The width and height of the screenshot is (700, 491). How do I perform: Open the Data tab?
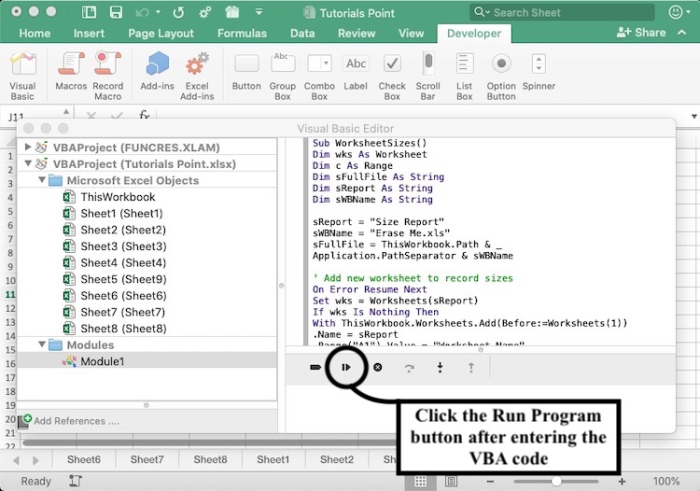click(x=302, y=33)
